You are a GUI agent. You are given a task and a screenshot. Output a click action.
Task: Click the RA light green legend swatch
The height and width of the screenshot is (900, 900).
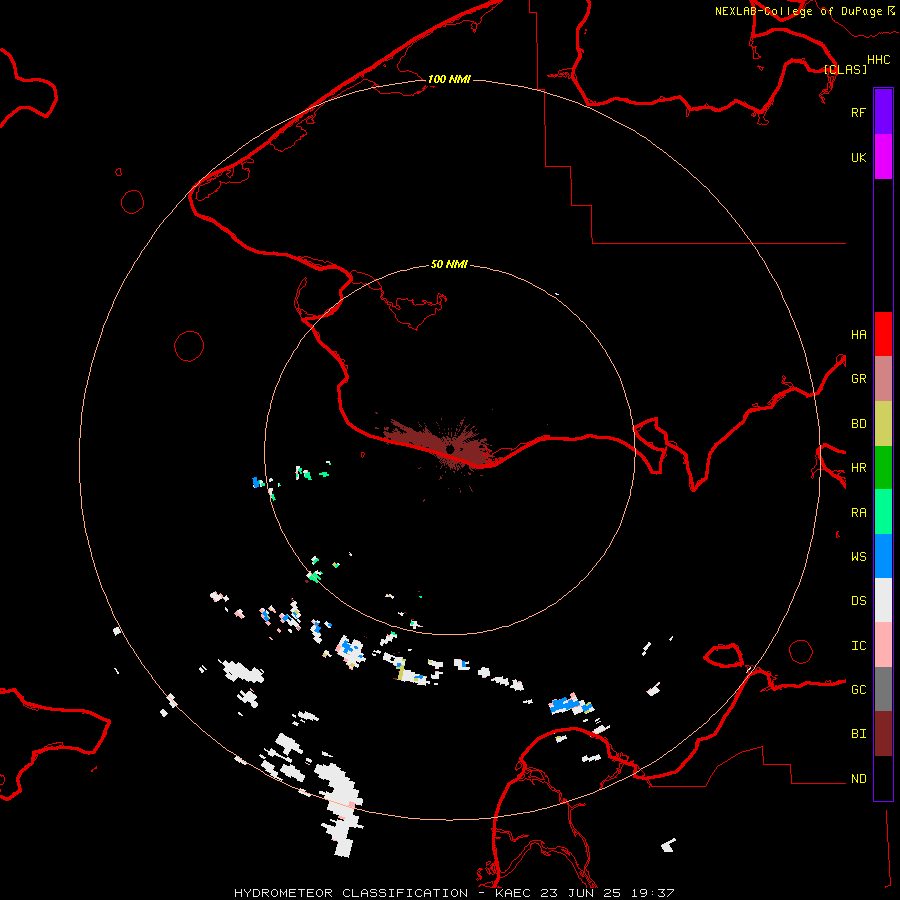(883, 512)
